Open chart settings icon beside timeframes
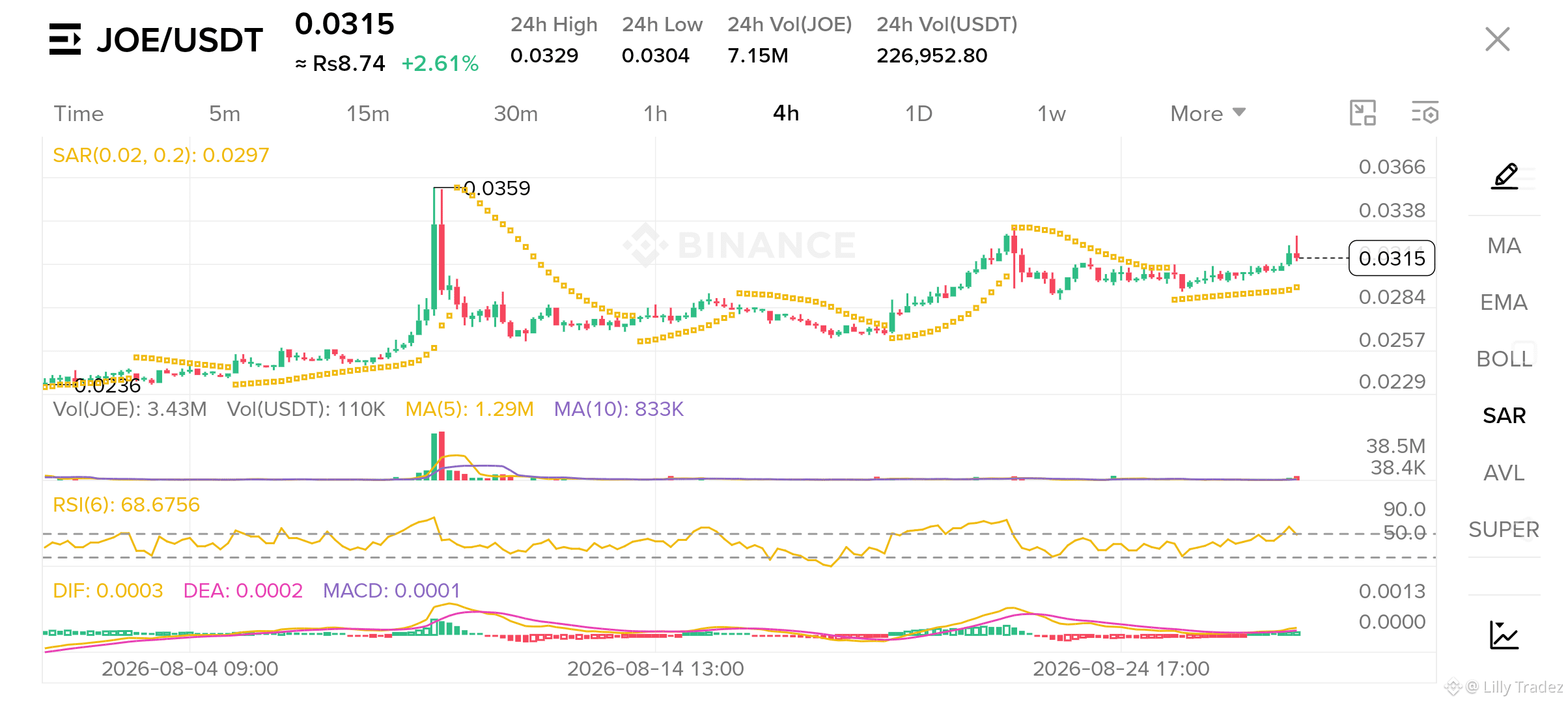The height and width of the screenshot is (703, 1568). [1425, 113]
